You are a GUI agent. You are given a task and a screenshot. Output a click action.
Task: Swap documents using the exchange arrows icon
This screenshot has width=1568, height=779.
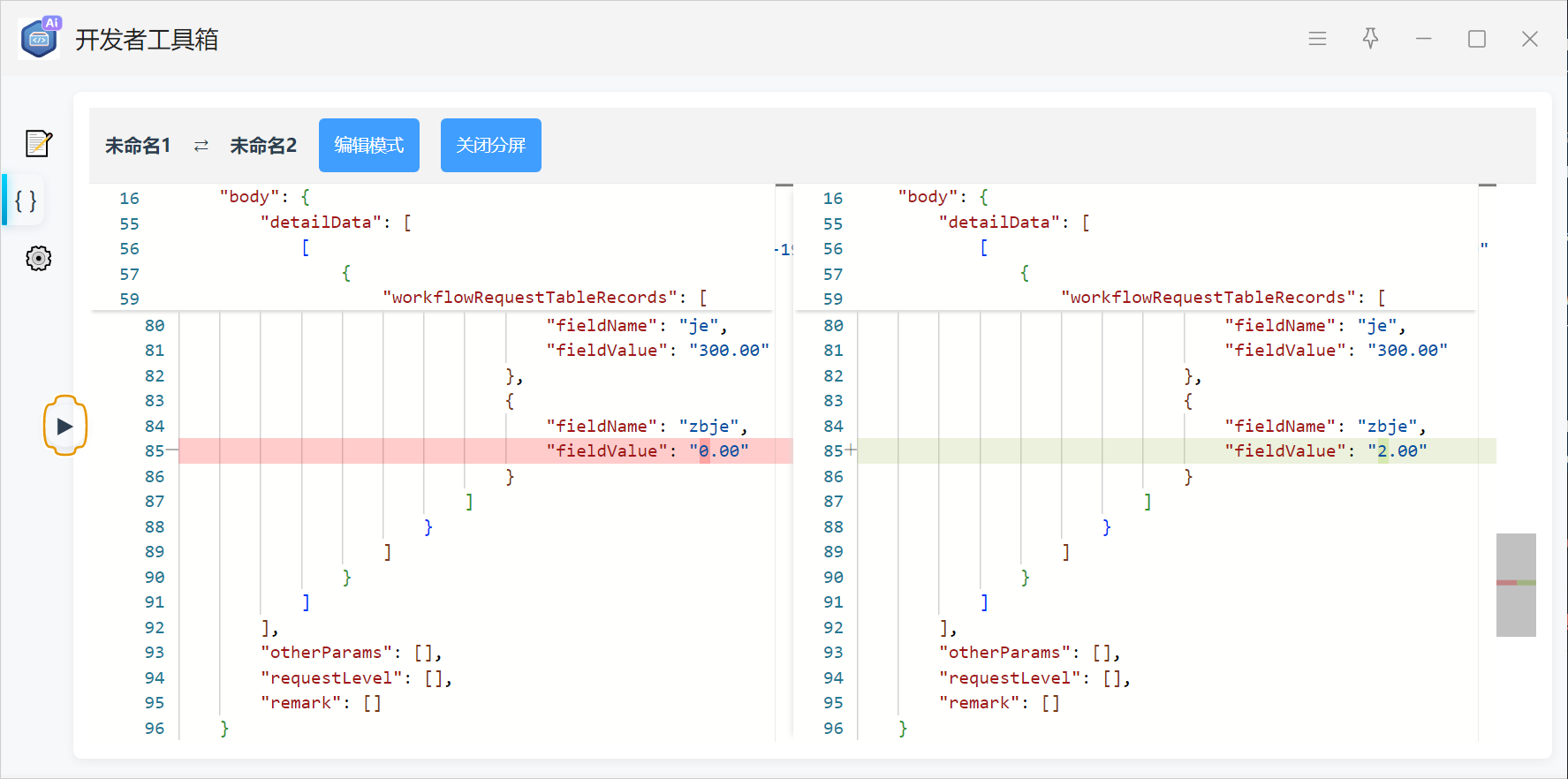point(201,146)
